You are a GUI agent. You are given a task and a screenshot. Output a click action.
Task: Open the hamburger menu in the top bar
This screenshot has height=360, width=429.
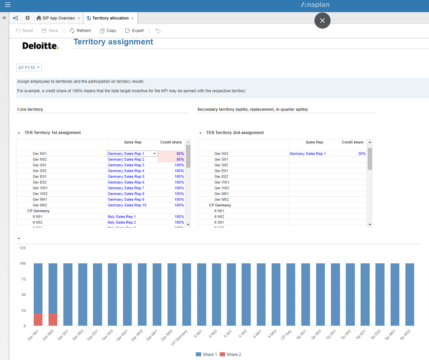click(7, 4)
